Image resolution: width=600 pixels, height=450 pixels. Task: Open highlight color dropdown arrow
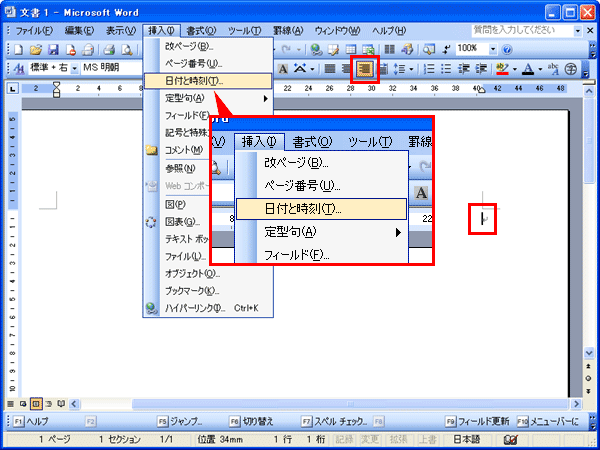coord(515,69)
